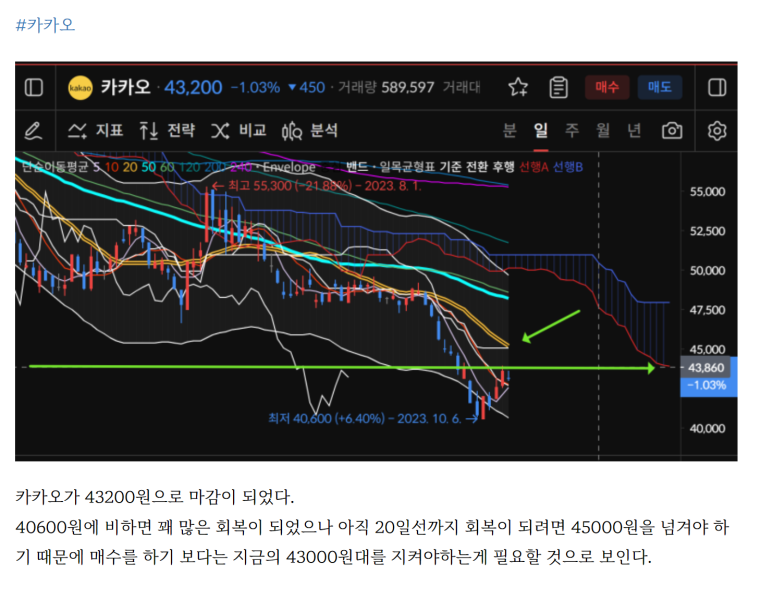
Task: Open the clipboard memo icon
Action: pyautogui.click(x=559, y=87)
